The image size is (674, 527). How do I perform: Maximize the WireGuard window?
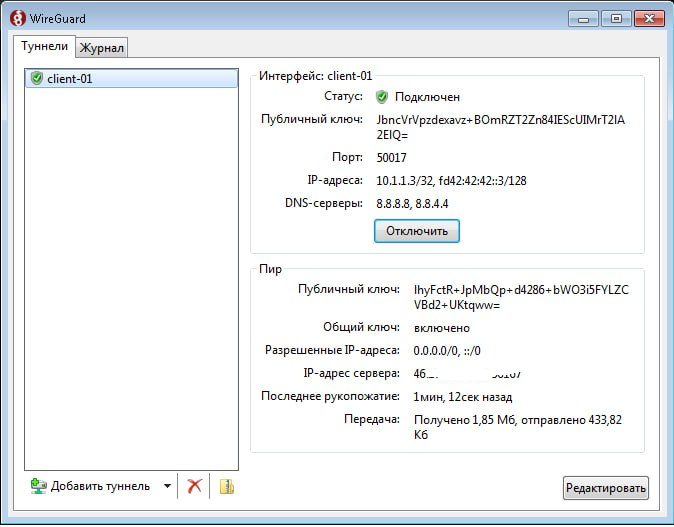pyautogui.click(x=615, y=18)
